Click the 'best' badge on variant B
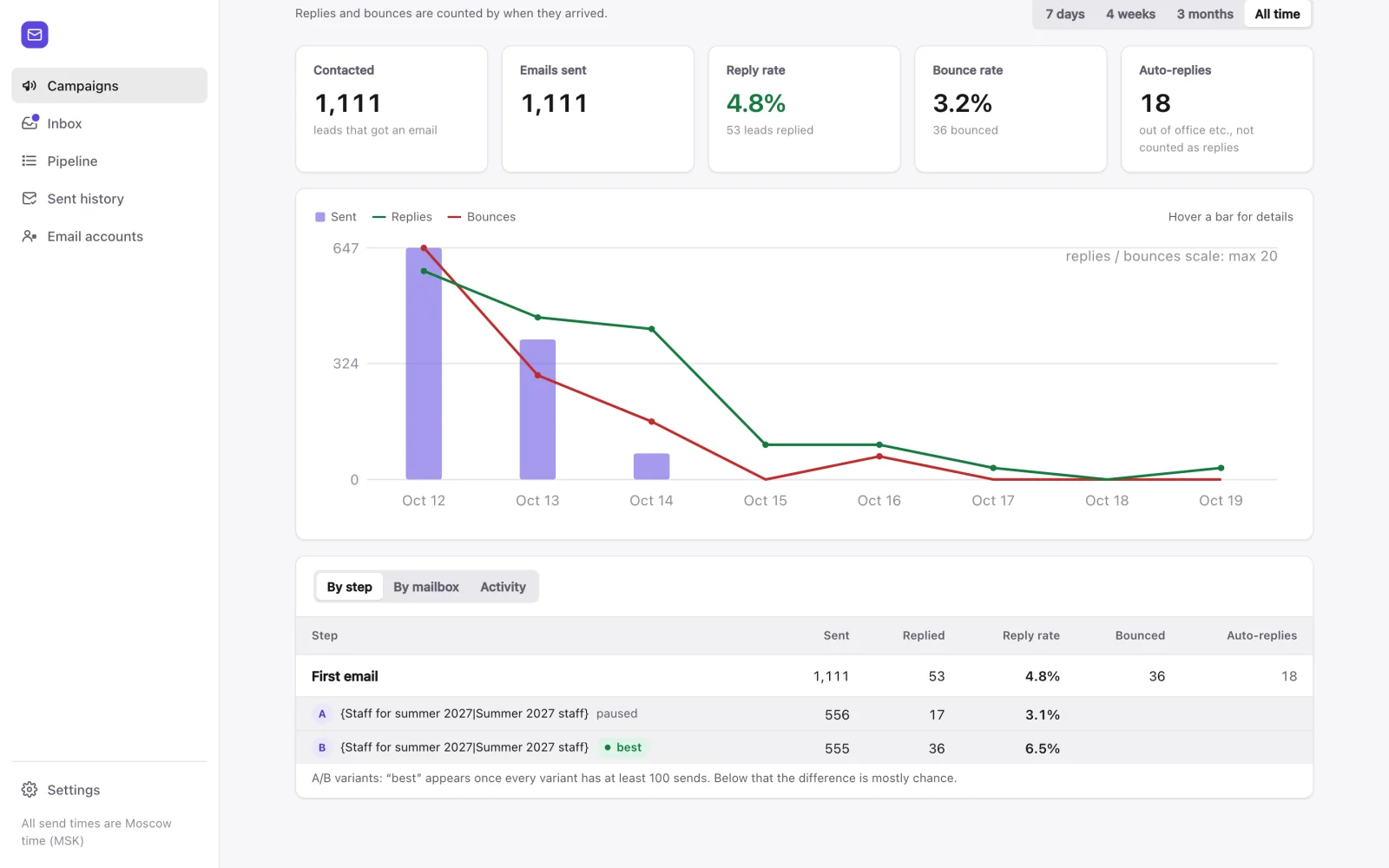The height and width of the screenshot is (868, 1389). coord(623,747)
